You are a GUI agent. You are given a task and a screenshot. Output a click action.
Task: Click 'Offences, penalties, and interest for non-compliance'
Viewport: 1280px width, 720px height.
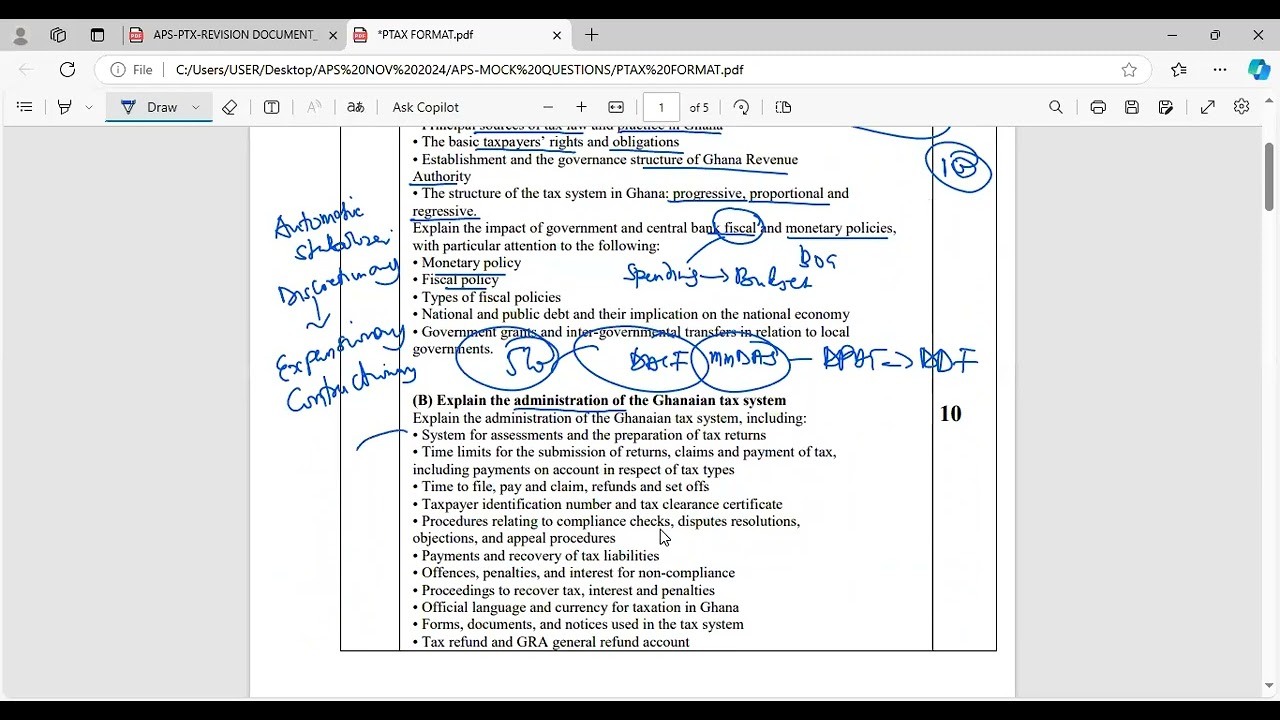[578, 573]
